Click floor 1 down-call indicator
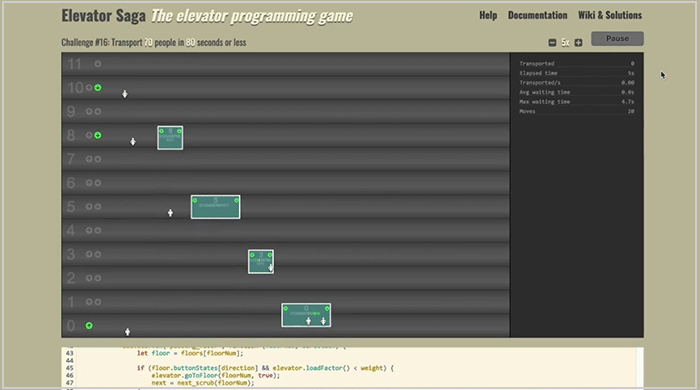This screenshot has width=700, height=390. [98, 302]
